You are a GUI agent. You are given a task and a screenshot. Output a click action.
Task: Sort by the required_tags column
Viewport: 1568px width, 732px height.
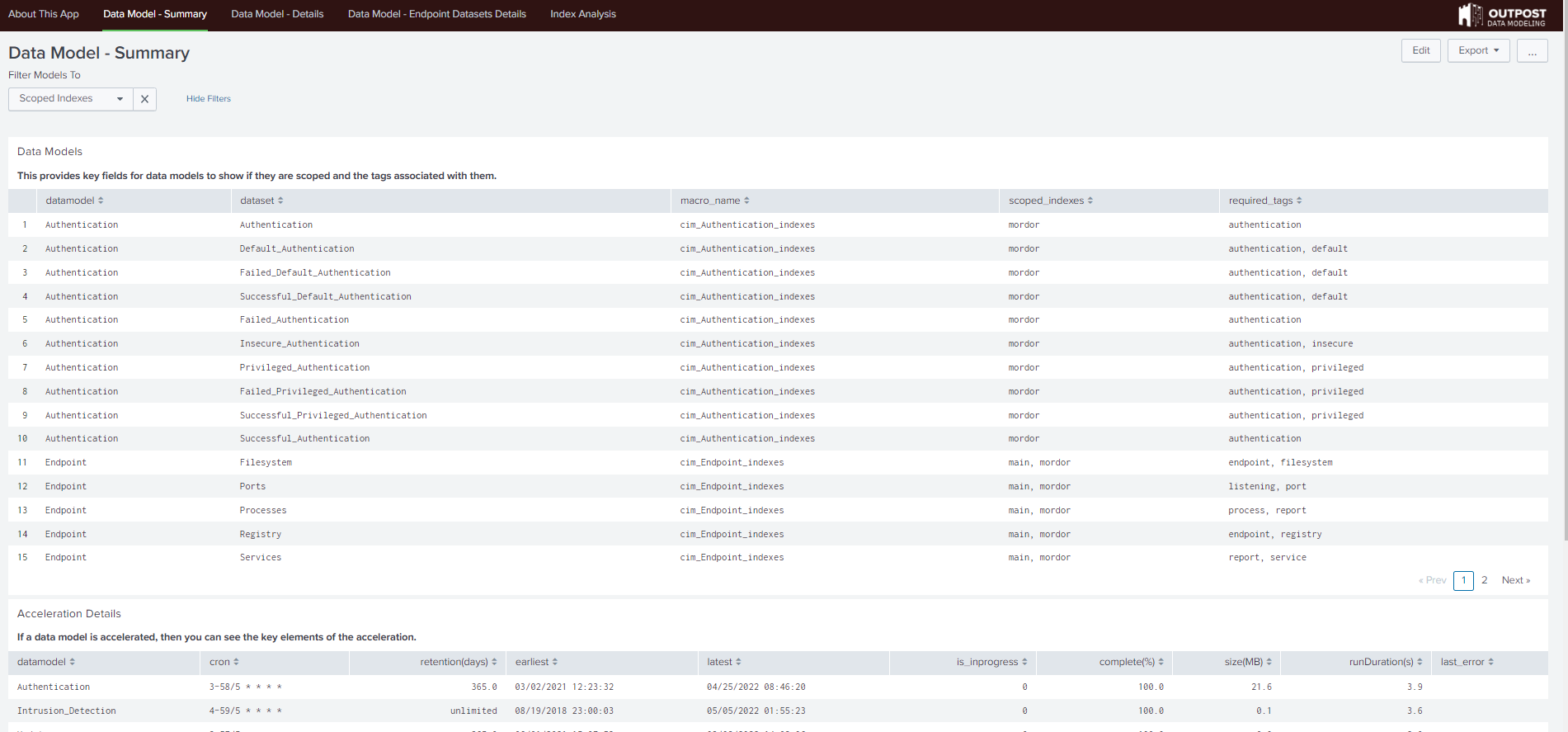tap(1265, 201)
